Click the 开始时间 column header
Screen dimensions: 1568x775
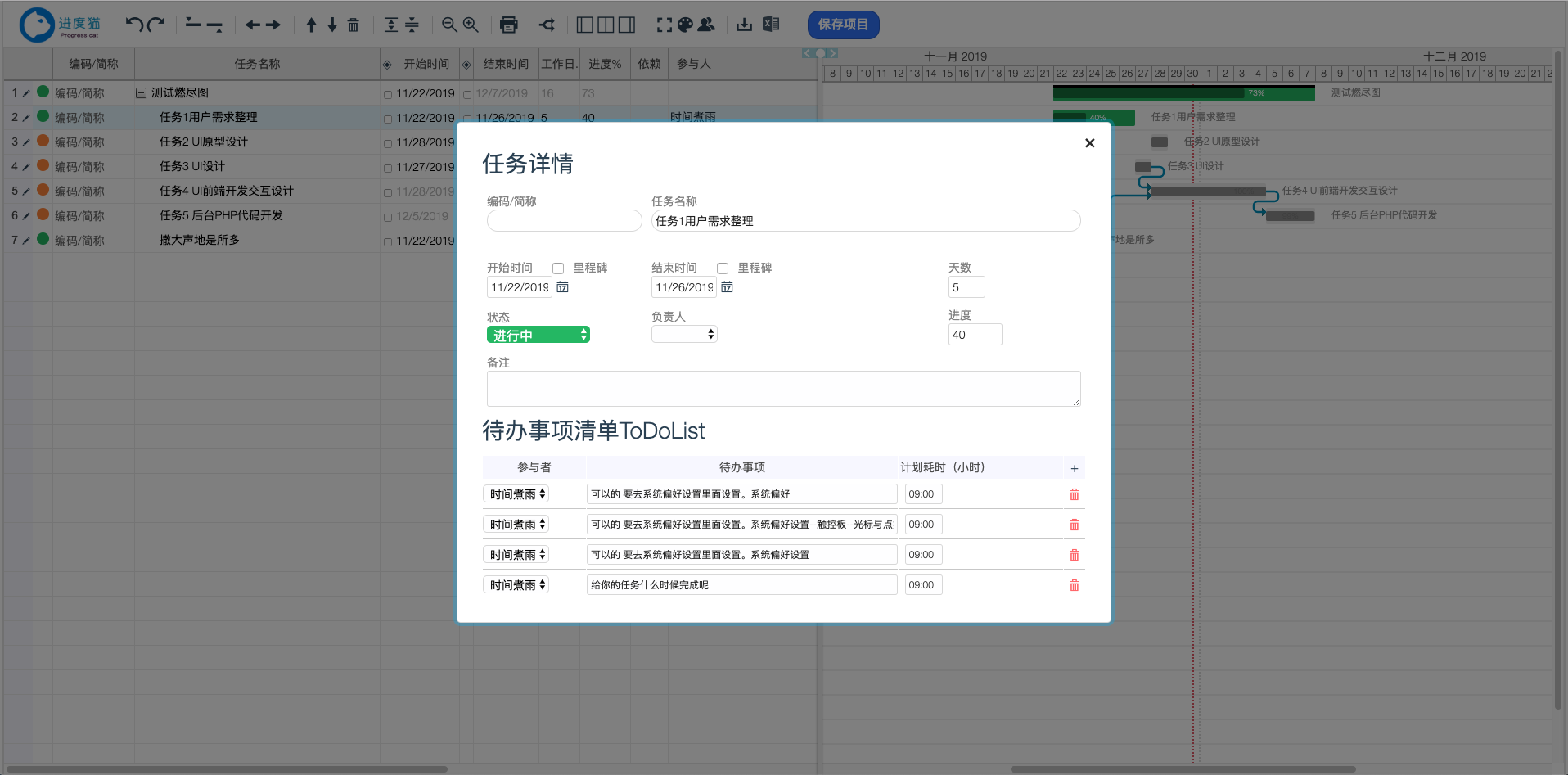[426, 64]
